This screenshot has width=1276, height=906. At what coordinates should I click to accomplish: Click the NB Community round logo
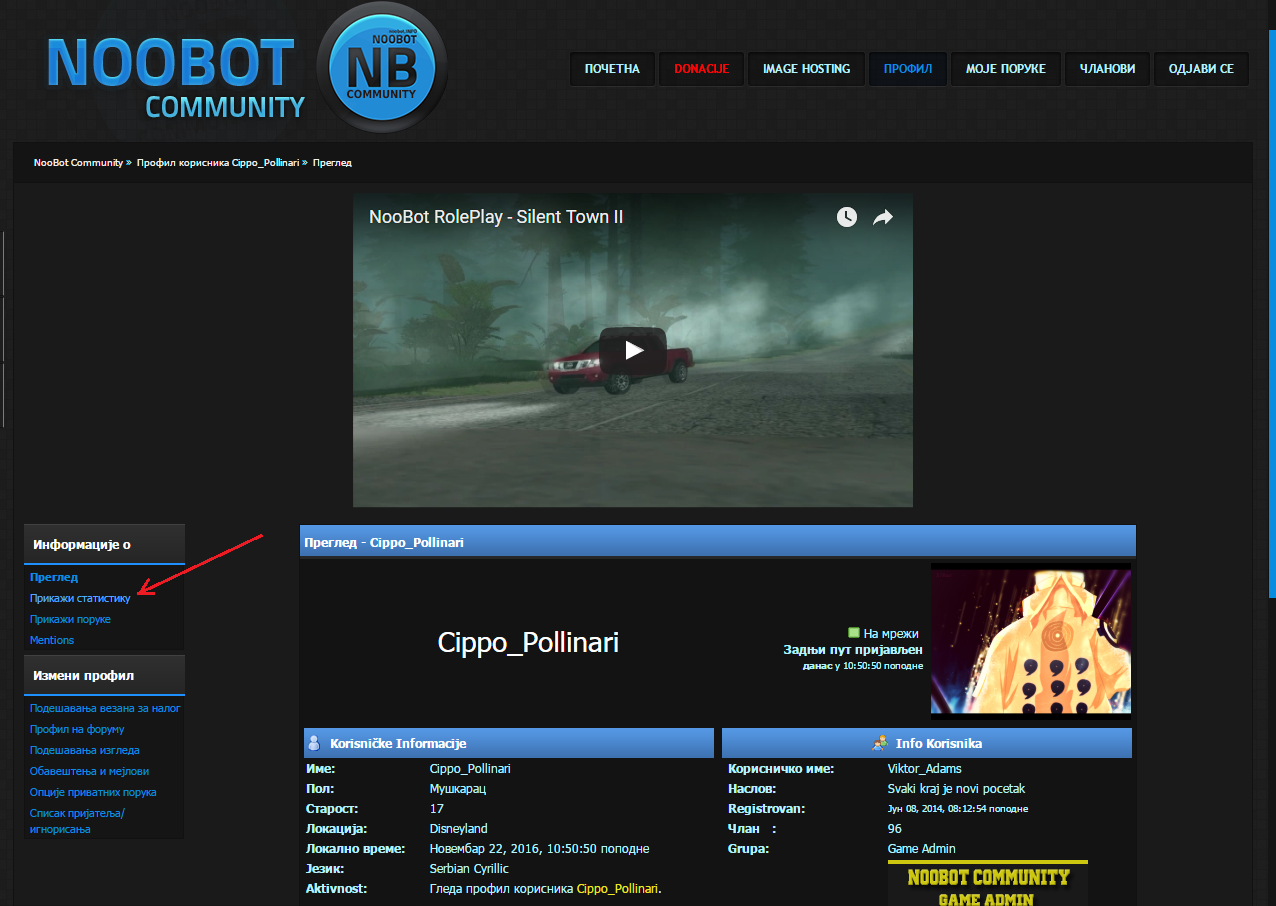(x=381, y=69)
